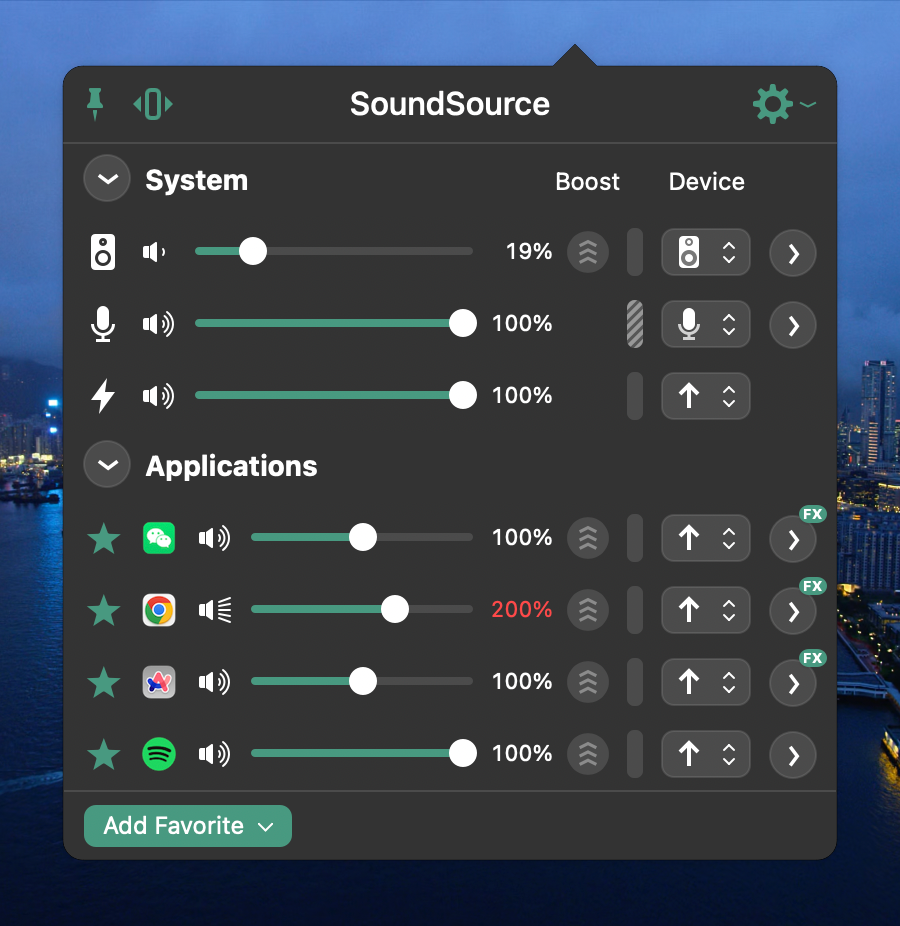The width and height of the screenshot is (900, 926).
Task: Mute the third application's audio
Action: pyautogui.click(x=214, y=682)
